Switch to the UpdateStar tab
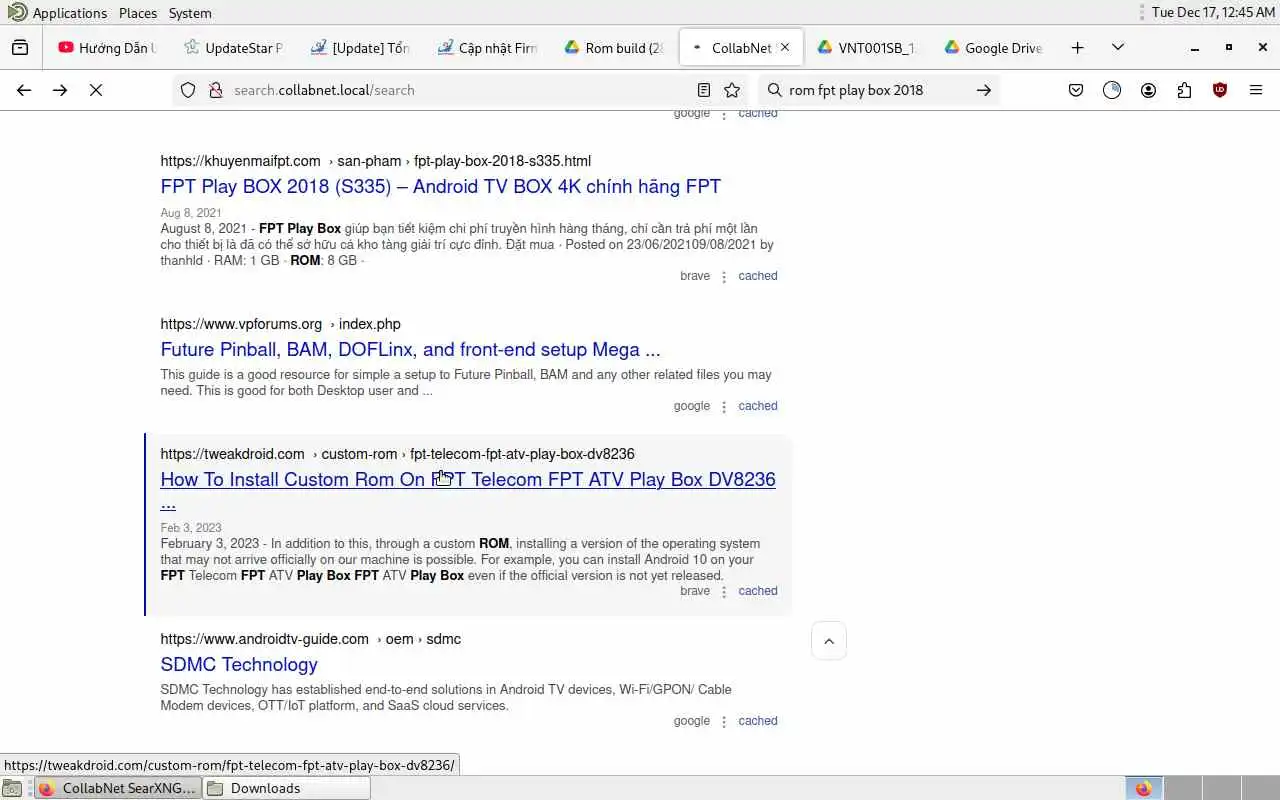 (234, 47)
